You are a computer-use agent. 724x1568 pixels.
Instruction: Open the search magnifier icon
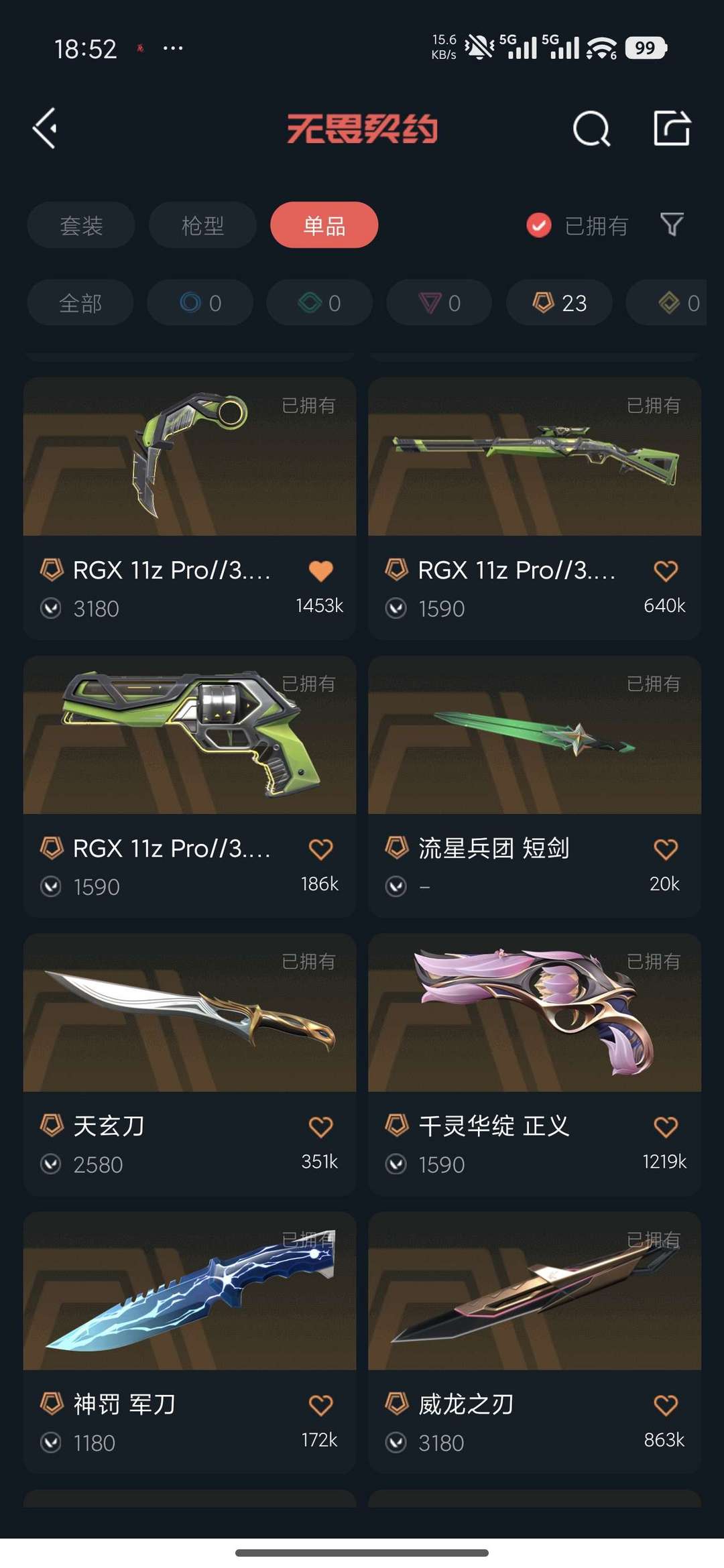click(x=592, y=128)
